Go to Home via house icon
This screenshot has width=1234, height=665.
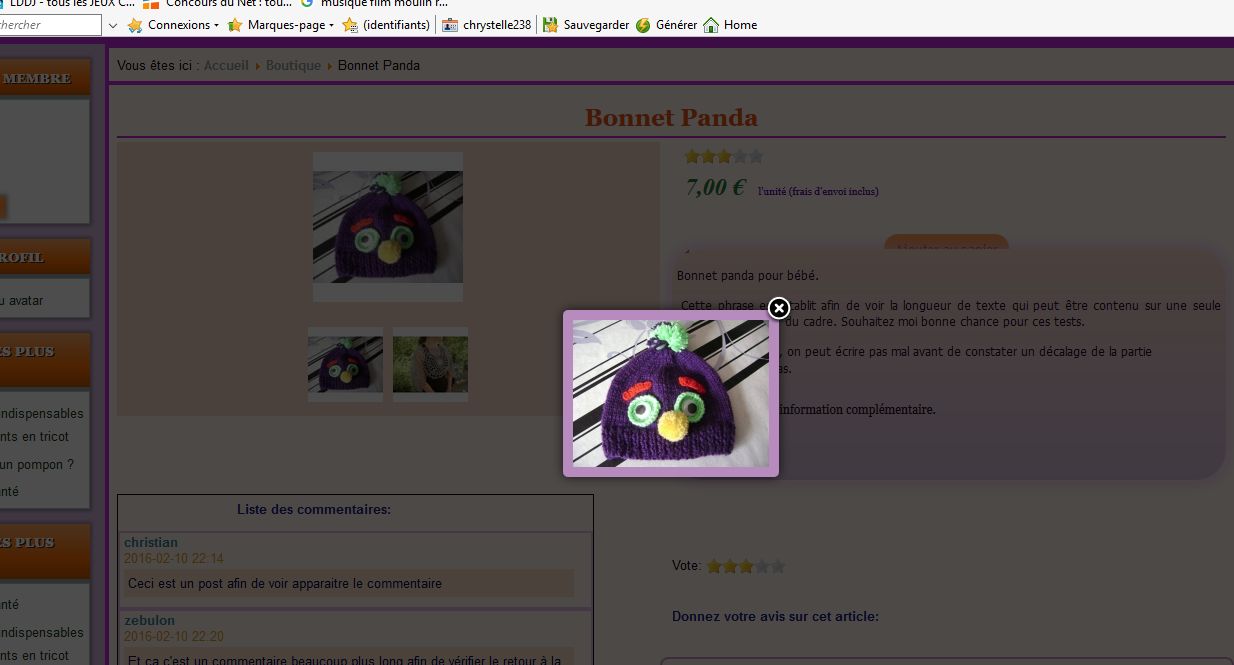(x=711, y=25)
